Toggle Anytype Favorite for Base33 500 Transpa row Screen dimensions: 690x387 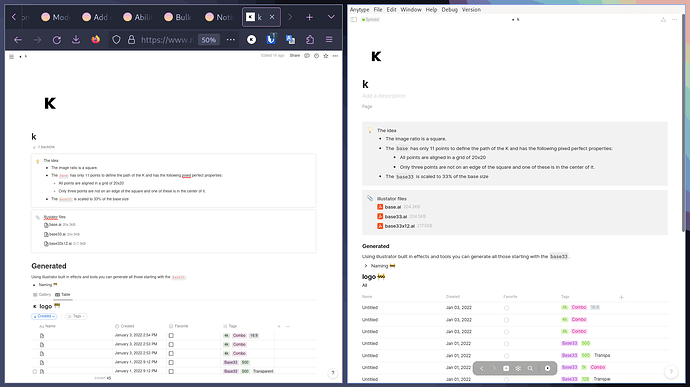coord(506,355)
